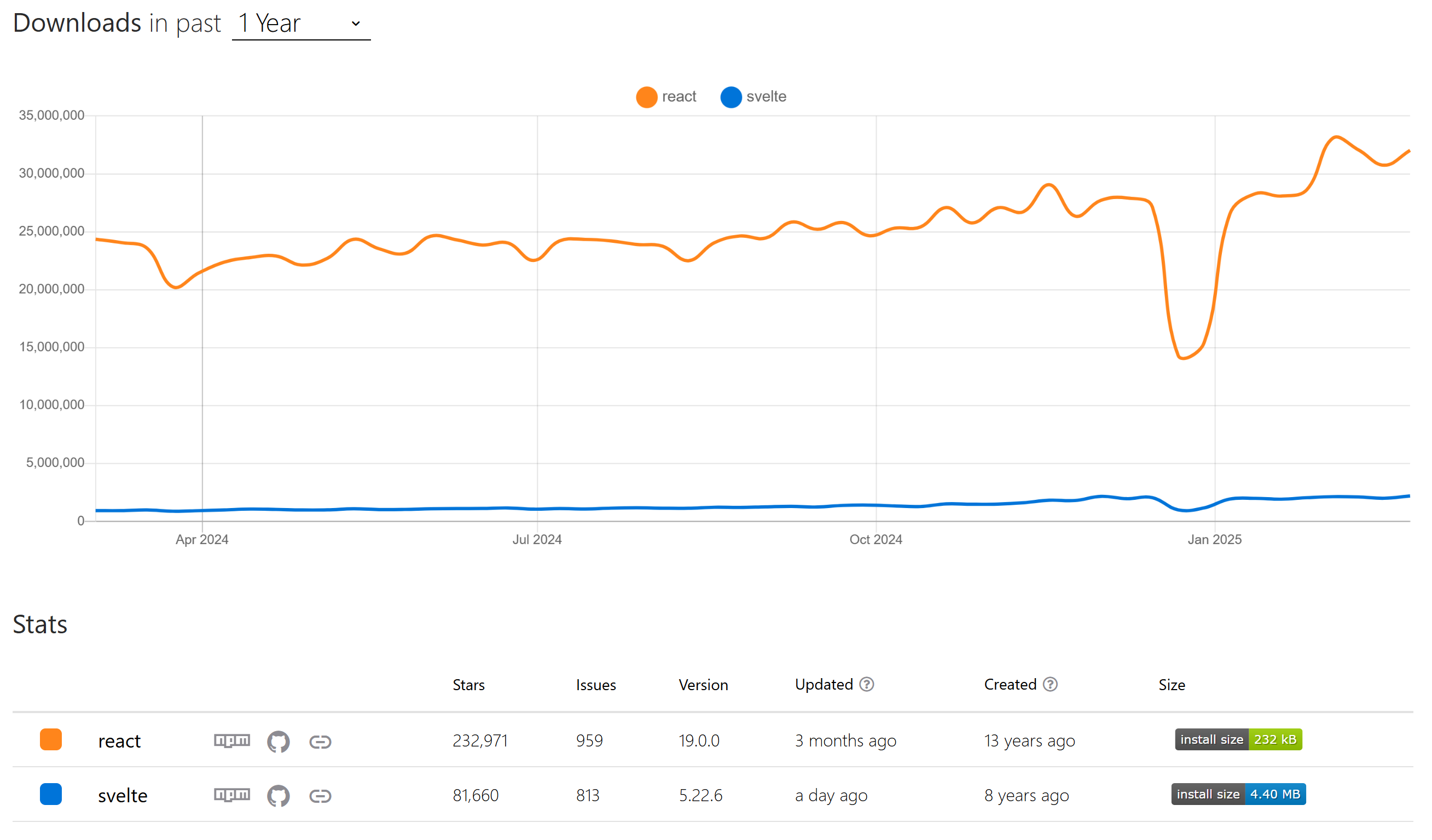This screenshot has height=840, width=1432.
Task: Click the Version column header
Action: (704, 686)
